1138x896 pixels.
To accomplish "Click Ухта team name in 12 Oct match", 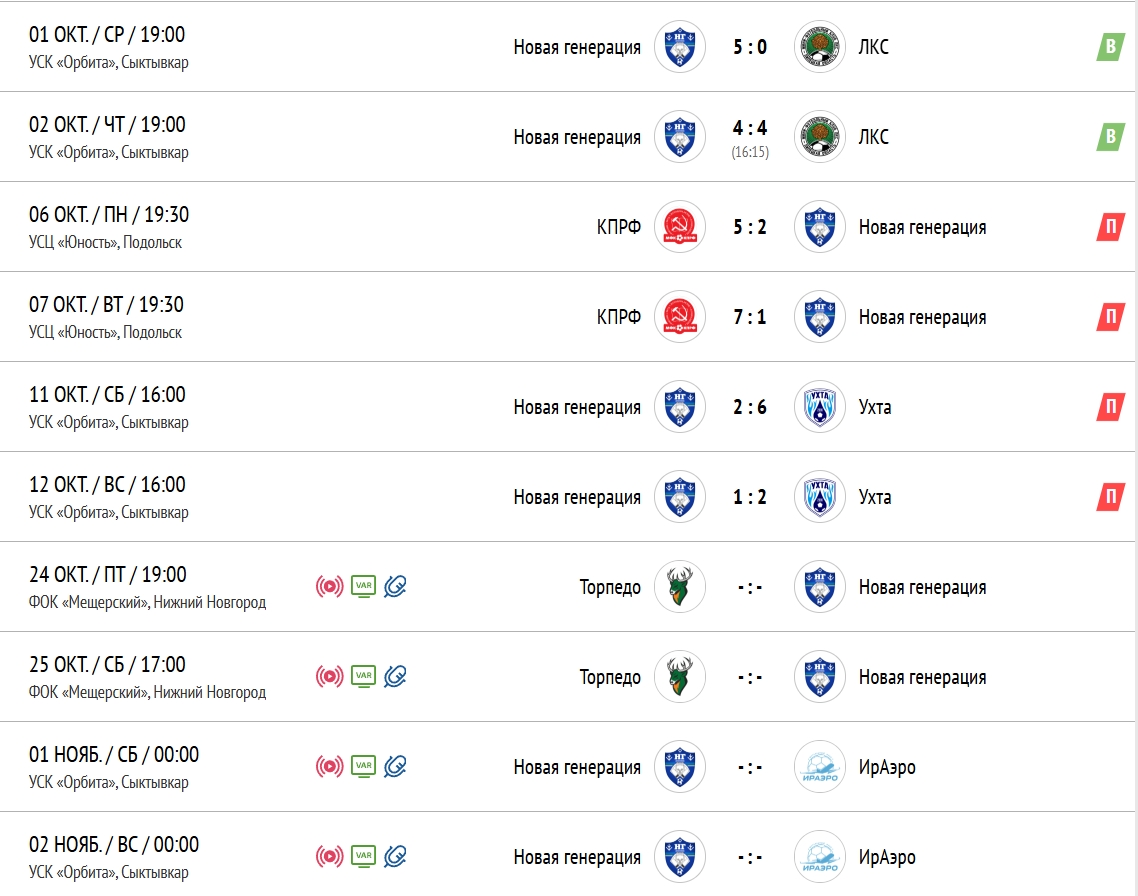I will coord(875,497).
